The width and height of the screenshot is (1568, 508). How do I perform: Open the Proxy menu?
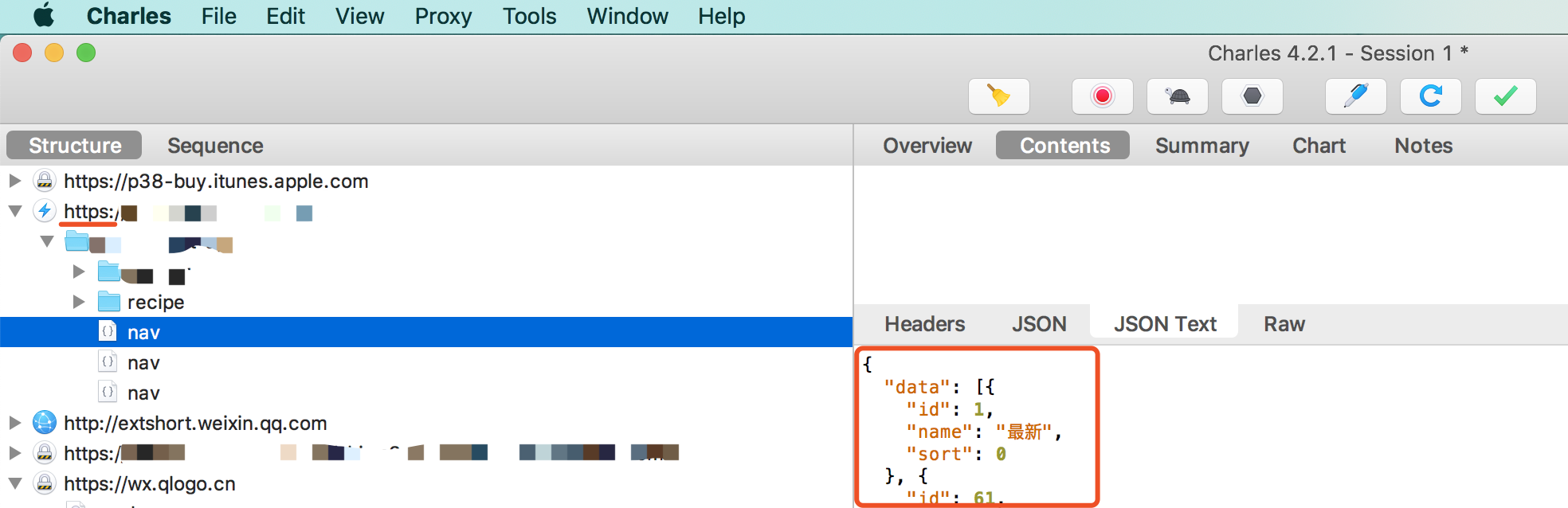tap(443, 16)
